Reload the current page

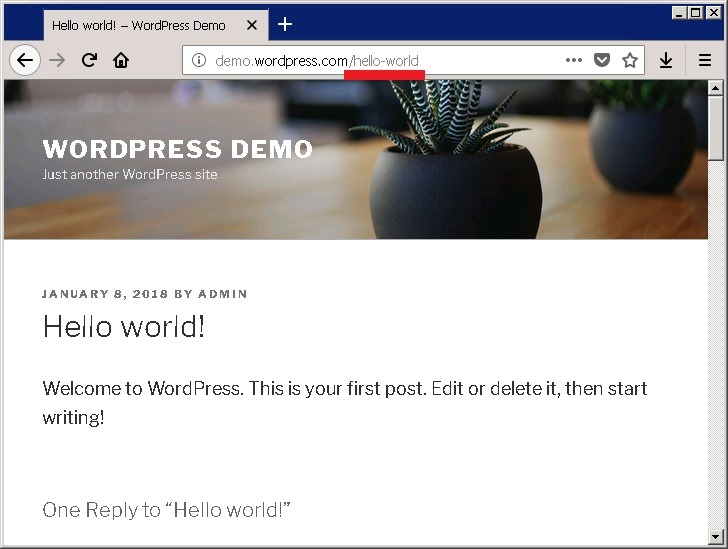coord(89,60)
